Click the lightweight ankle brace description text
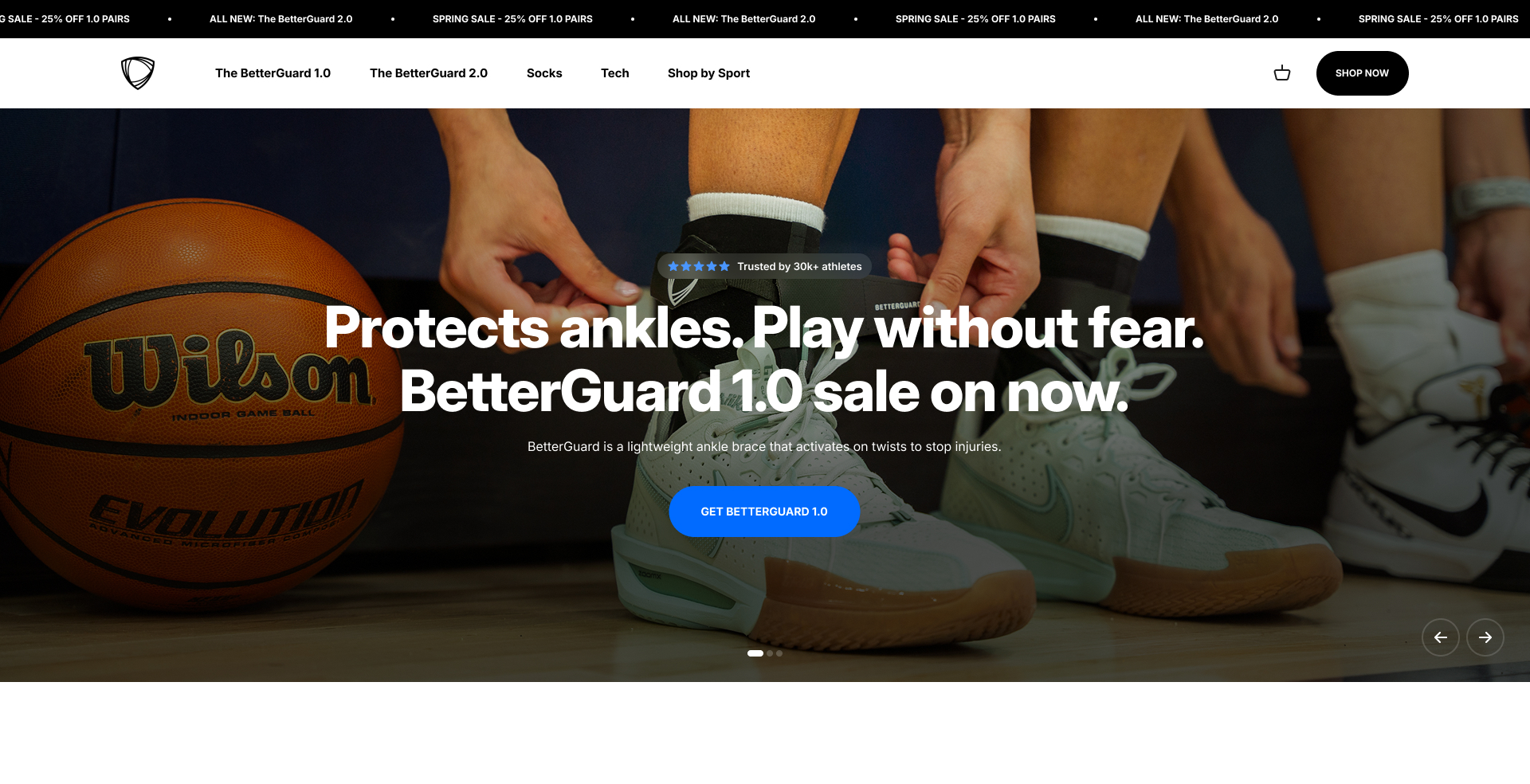This screenshot has width=1530, height=784. click(x=764, y=447)
